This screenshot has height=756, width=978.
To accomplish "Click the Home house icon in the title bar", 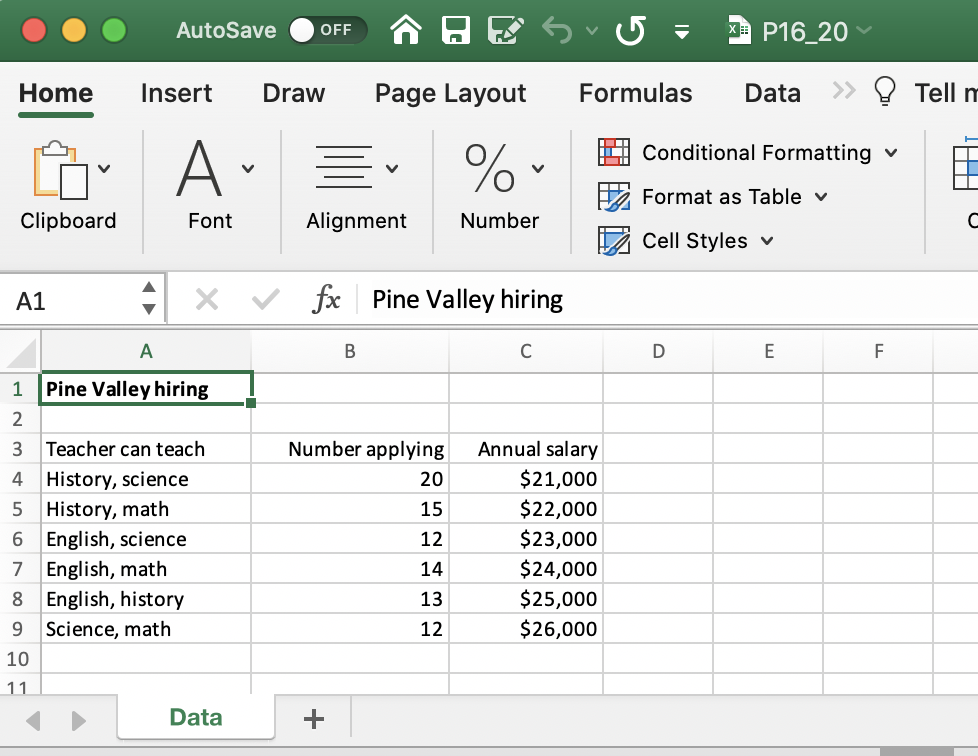I will [406, 31].
